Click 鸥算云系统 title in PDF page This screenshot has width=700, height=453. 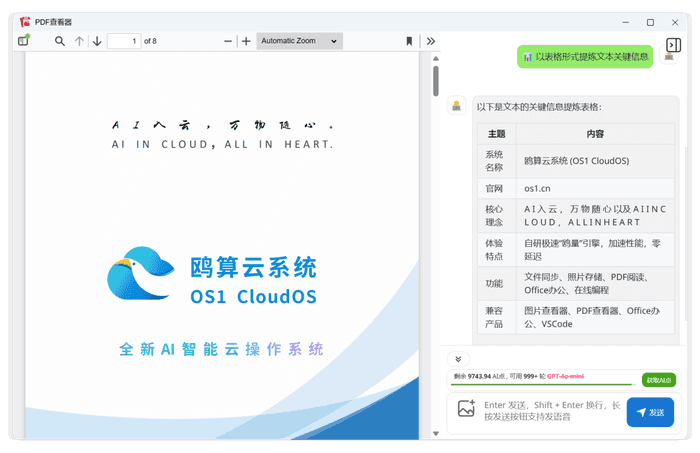point(253,267)
